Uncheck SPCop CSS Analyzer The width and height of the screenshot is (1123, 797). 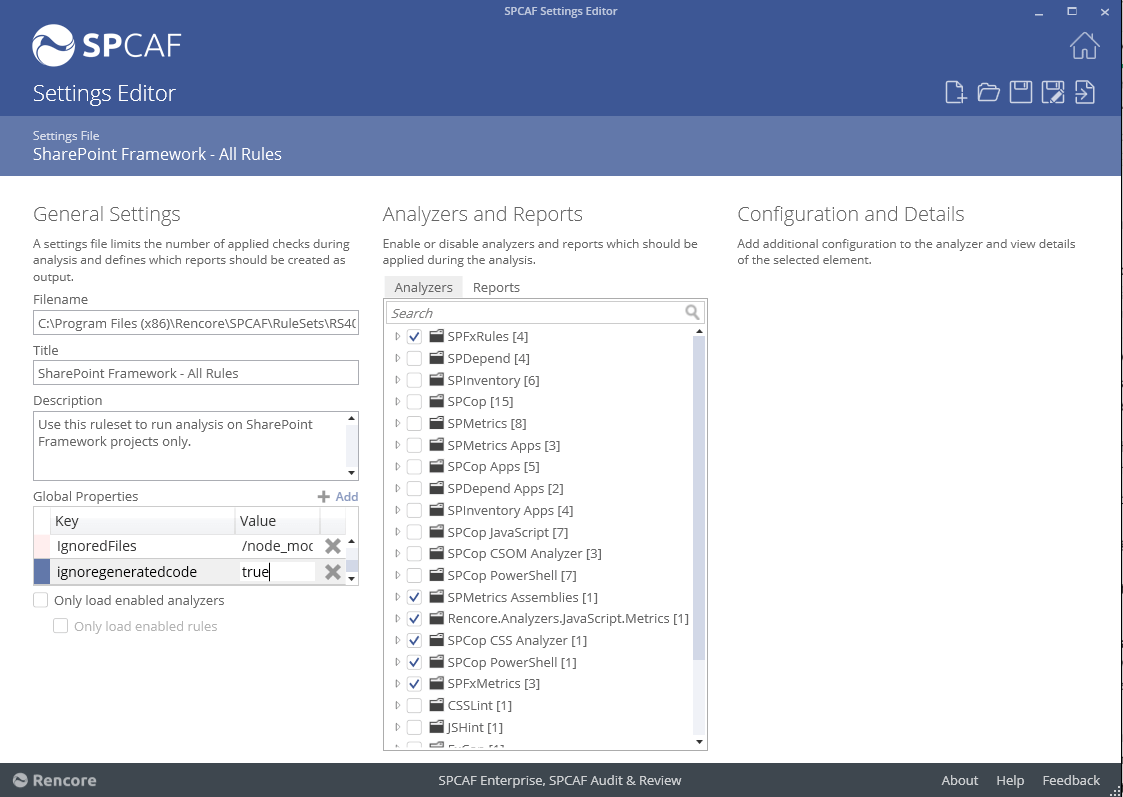point(414,640)
